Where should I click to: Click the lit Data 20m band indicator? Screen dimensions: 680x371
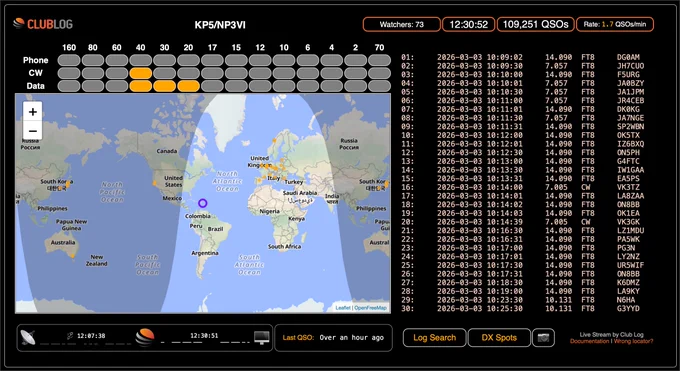[x=188, y=86]
